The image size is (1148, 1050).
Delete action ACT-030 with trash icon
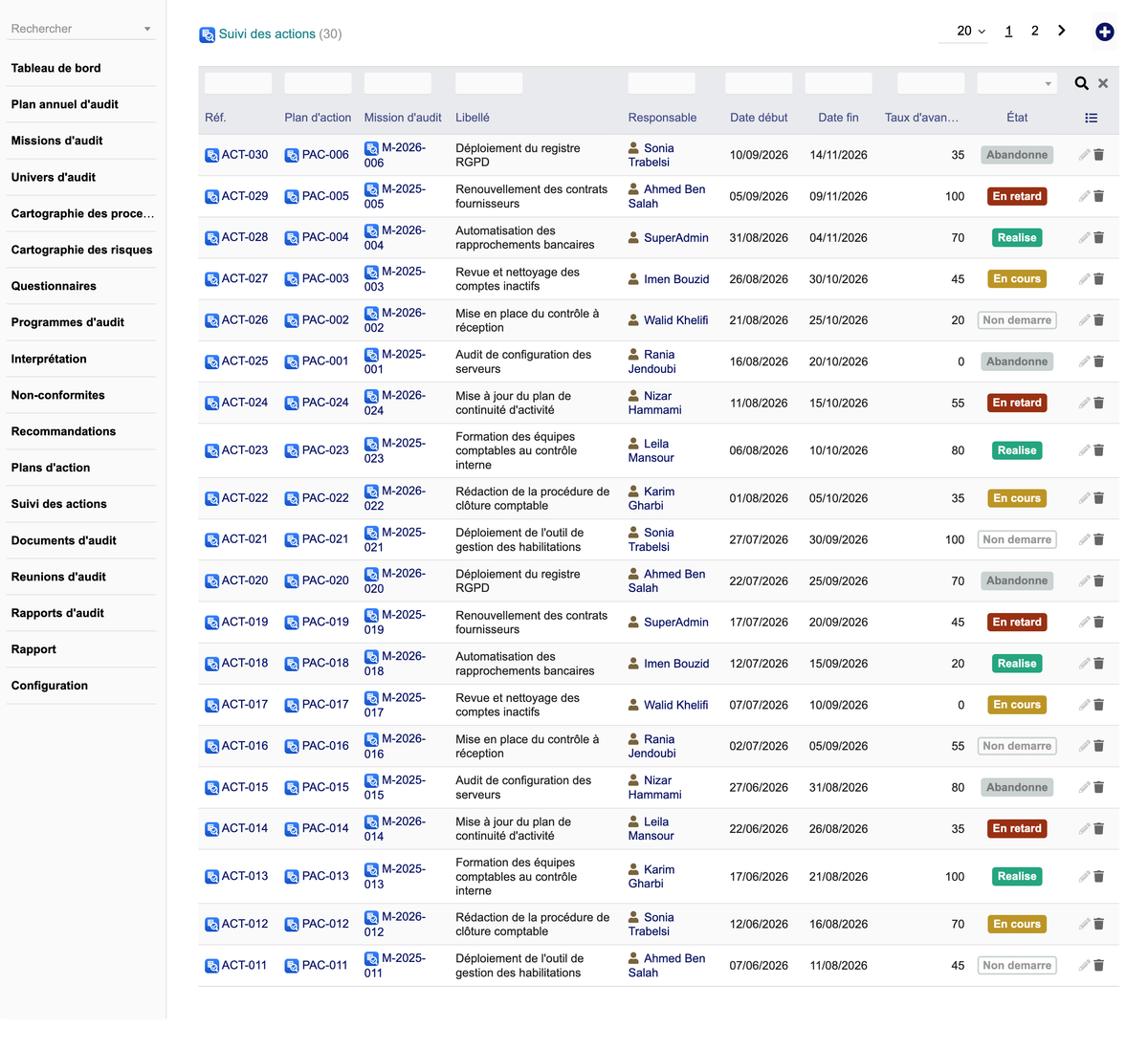tap(1099, 155)
